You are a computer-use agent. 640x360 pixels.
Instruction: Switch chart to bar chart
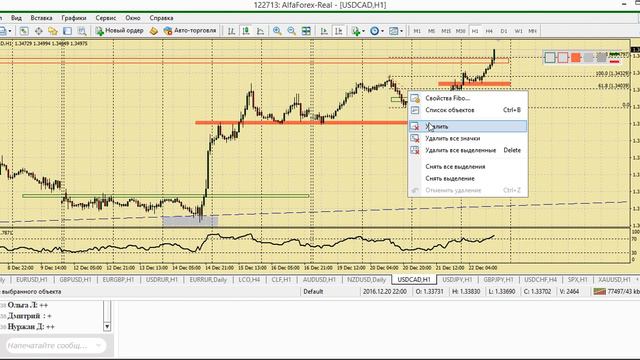[231, 31]
